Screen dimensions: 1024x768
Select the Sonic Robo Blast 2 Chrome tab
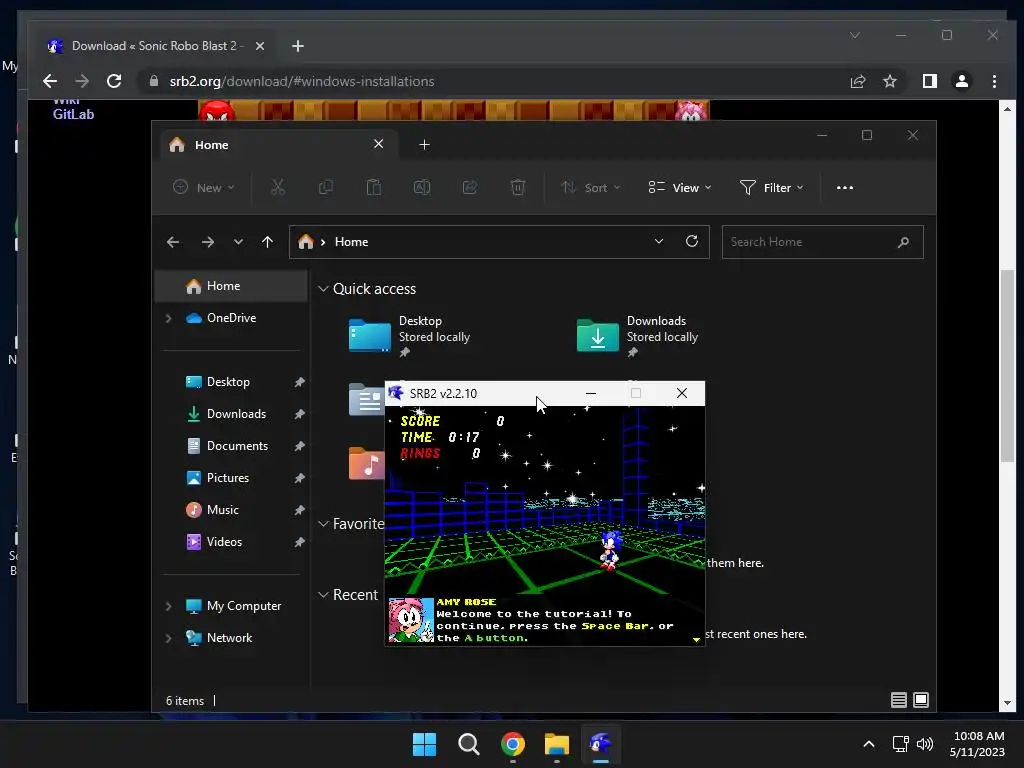click(157, 46)
